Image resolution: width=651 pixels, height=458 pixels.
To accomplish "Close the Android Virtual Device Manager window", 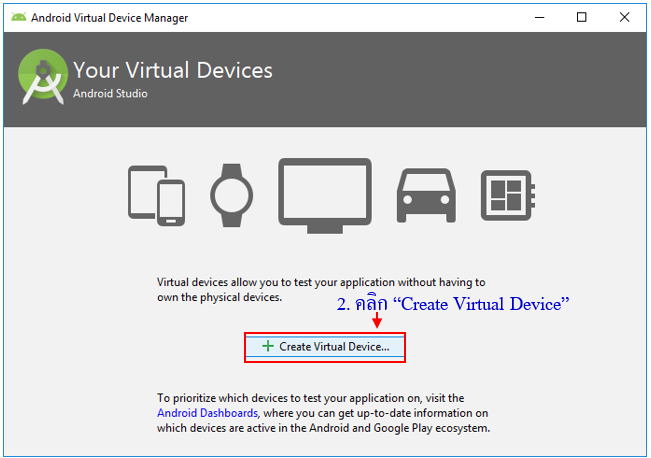I will (x=628, y=17).
